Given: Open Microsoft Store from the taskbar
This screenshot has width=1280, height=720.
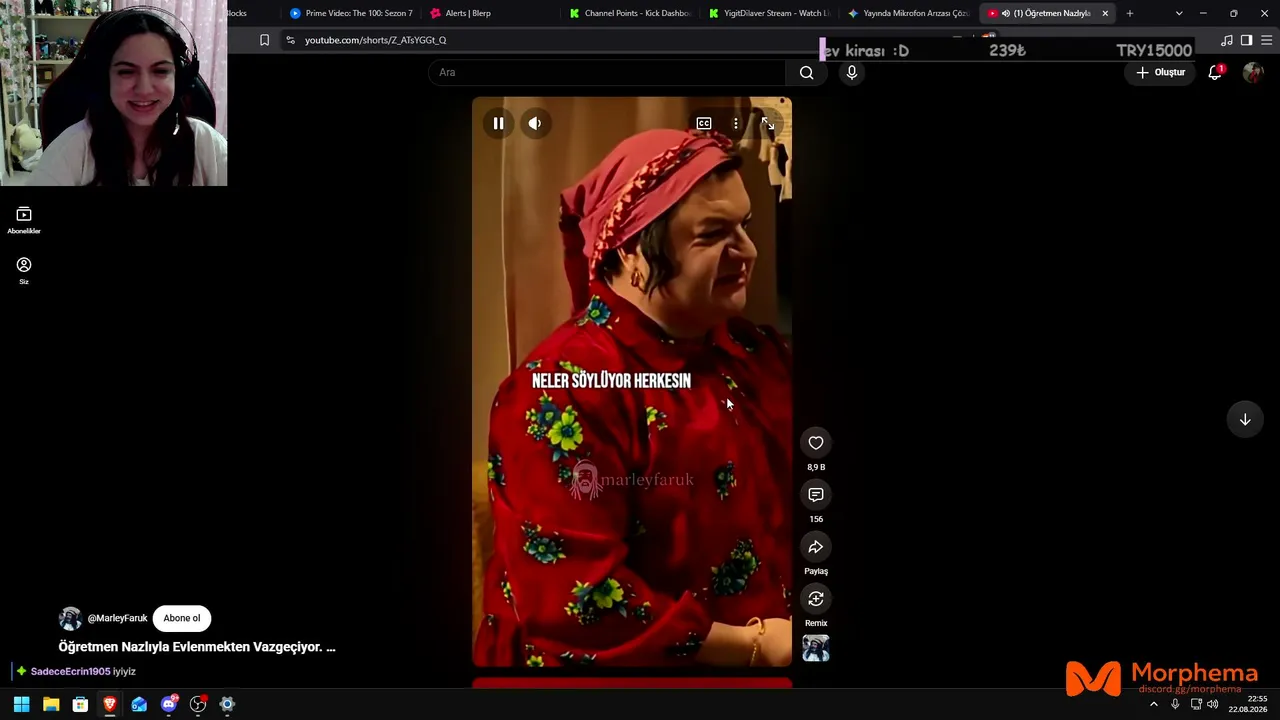Looking at the screenshot, I should tap(80, 704).
